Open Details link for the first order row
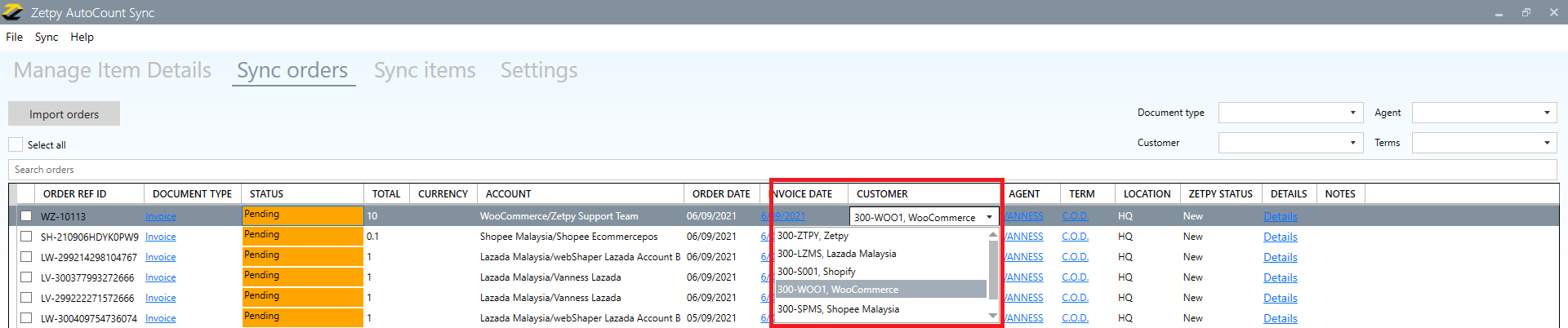 point(1280,216)
